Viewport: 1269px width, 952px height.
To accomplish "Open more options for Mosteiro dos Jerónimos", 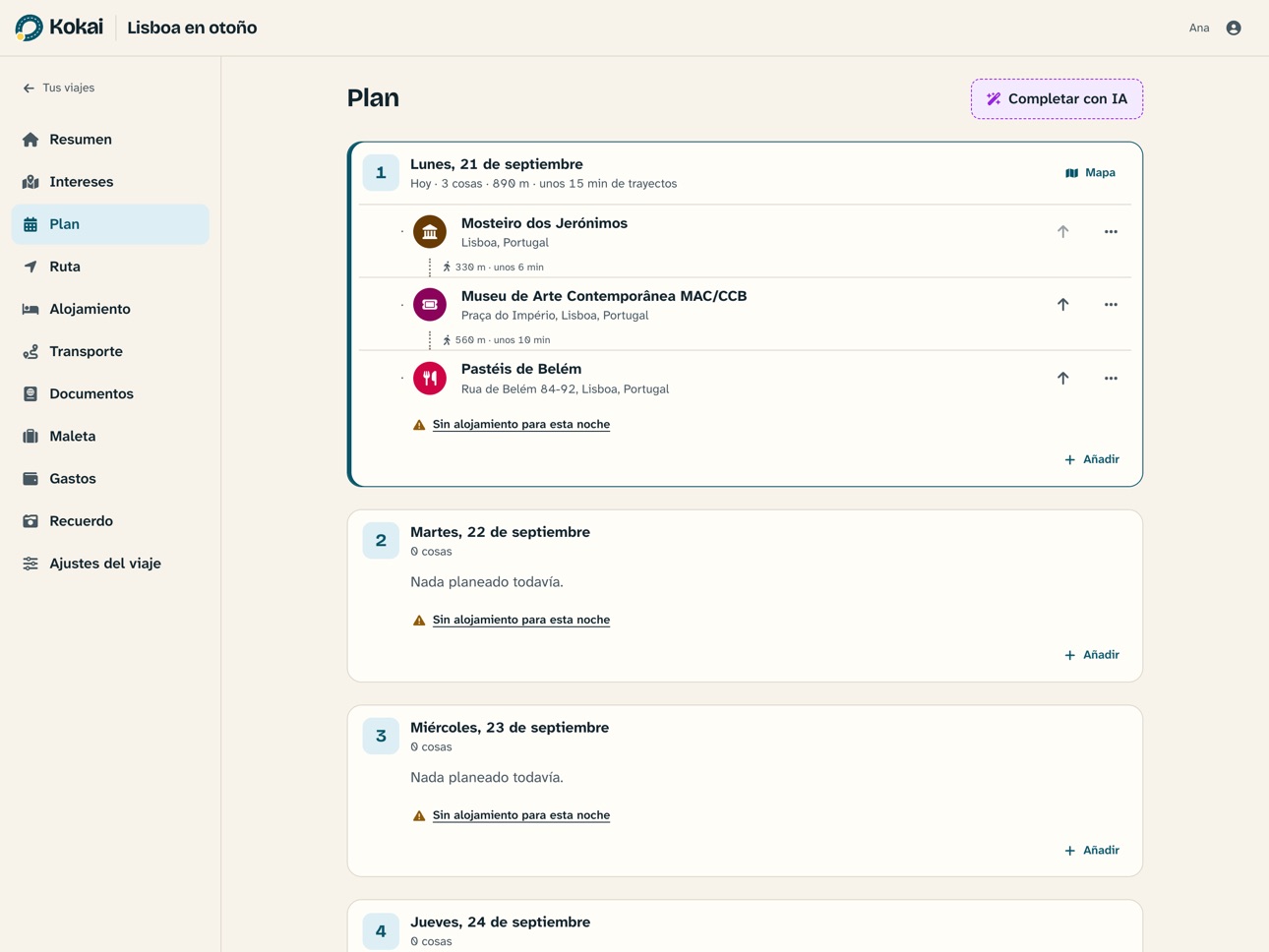I will click(x=1111, y=232).
